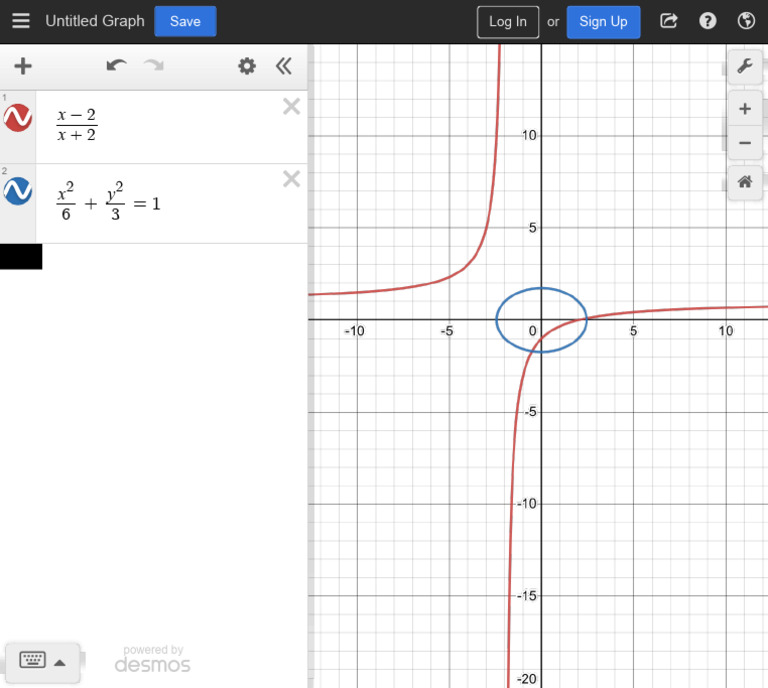Image resolution: width=768 pixels, height=688 pixels.
Task: Delete the ellipse equation expression
Action: point(291,179)
